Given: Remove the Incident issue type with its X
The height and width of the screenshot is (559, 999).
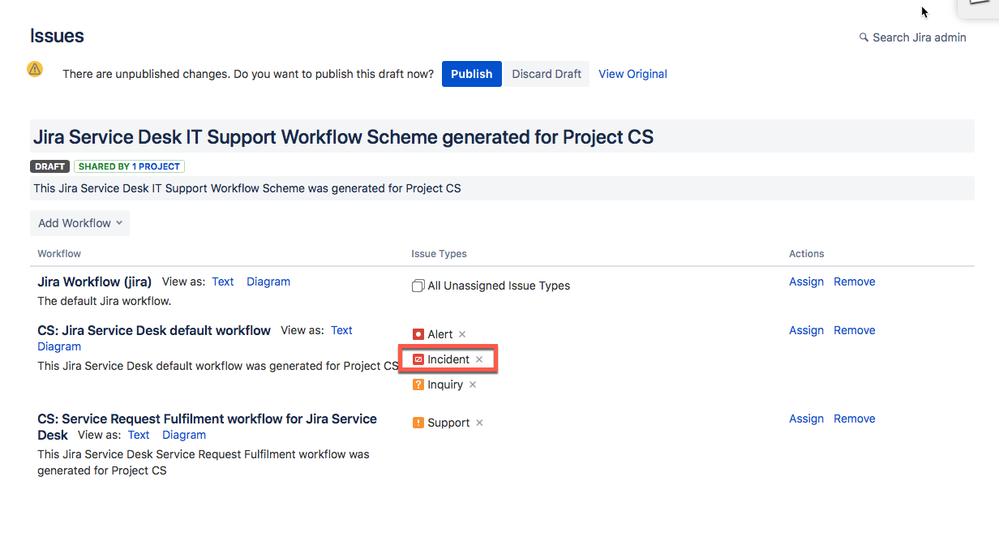Looking at the screenshot, I should [x=479, y=359].
